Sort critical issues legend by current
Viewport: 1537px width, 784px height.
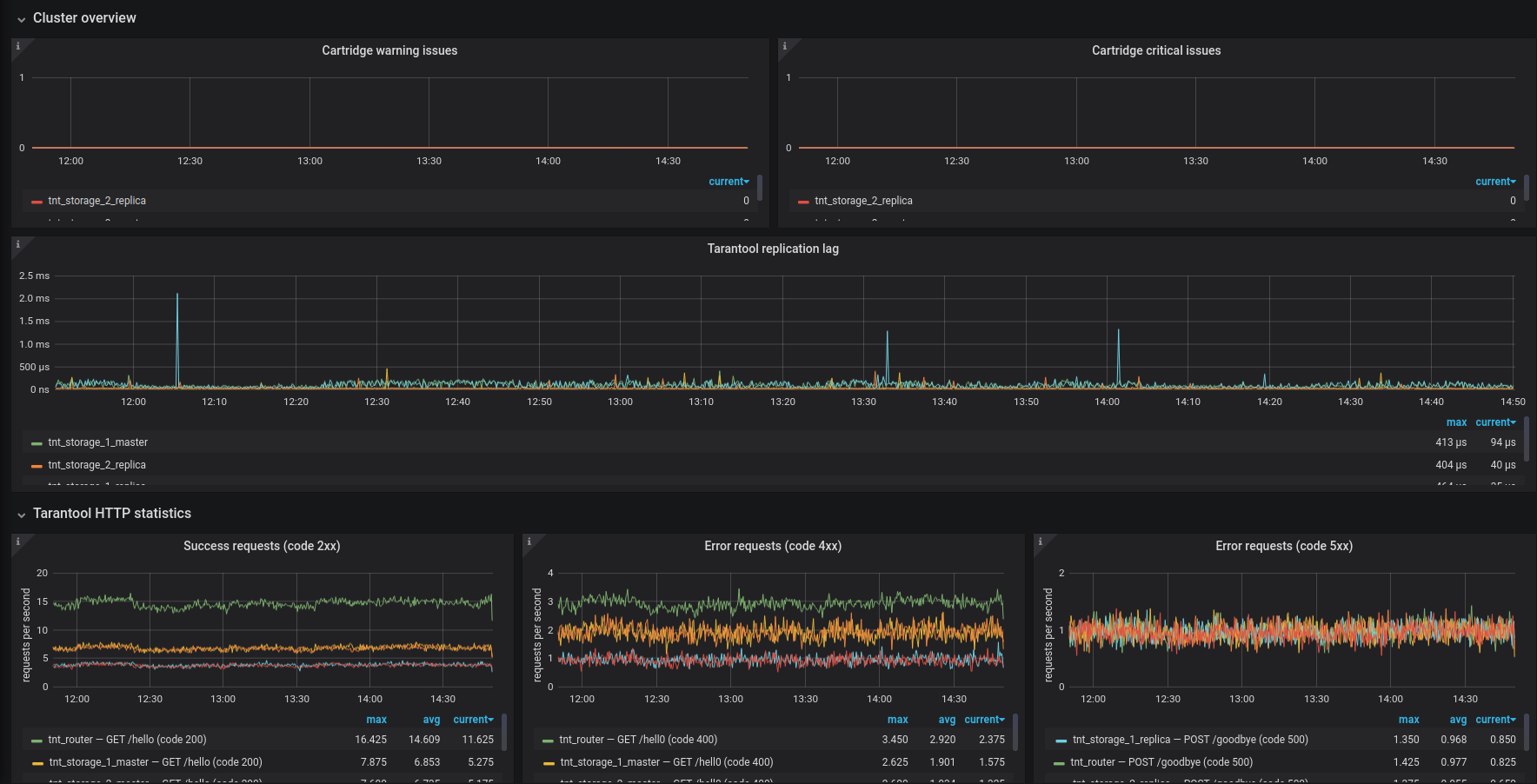1495,182
